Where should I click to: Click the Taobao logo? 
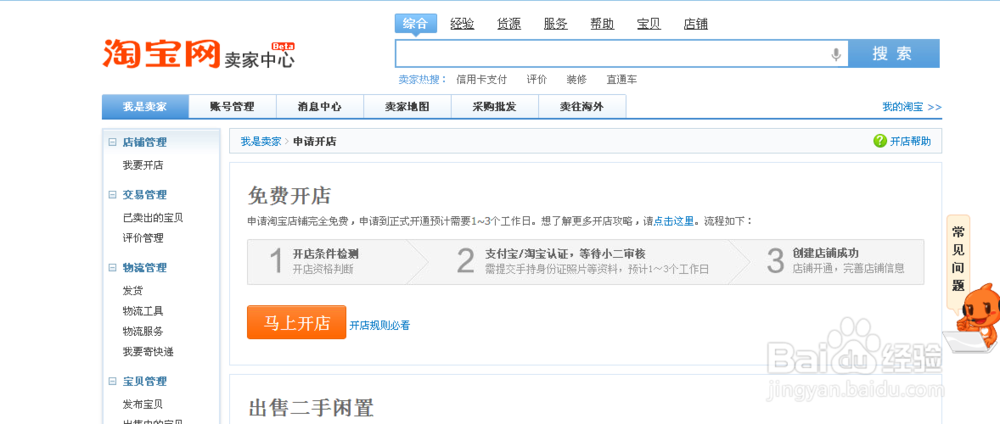click(161, 54)
